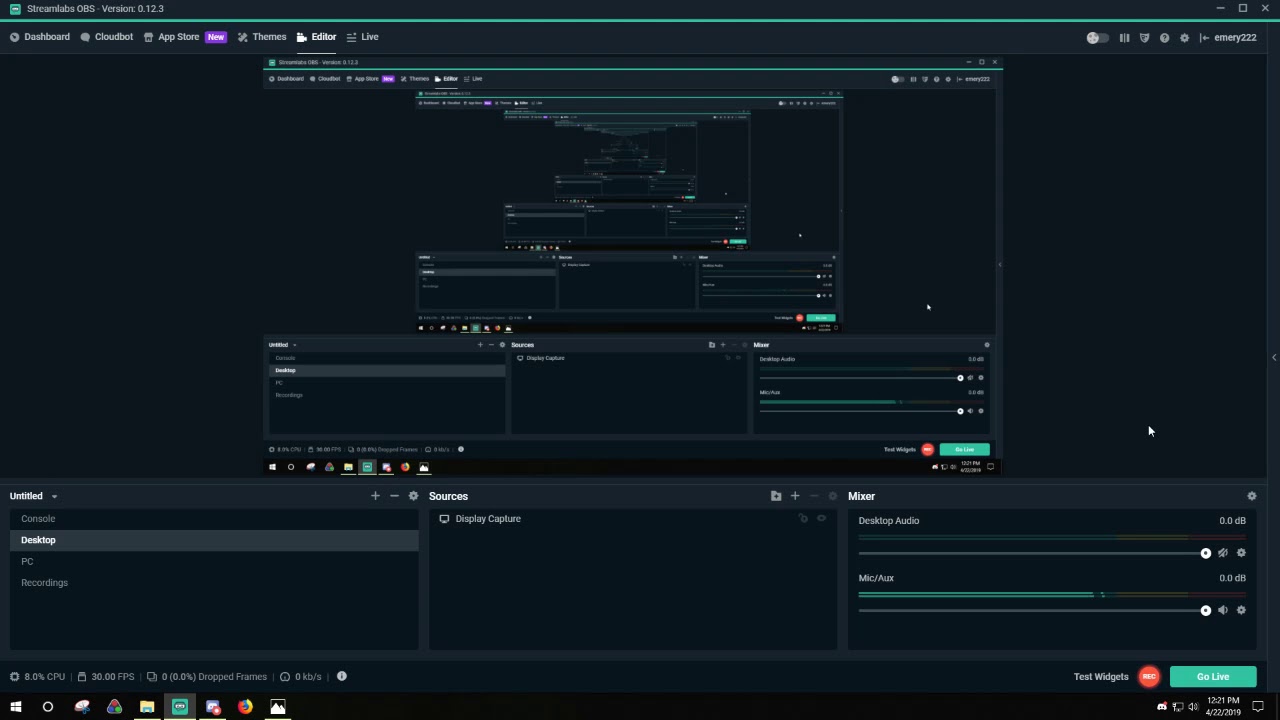Select the Recordings scene

[x=214, y=582]
